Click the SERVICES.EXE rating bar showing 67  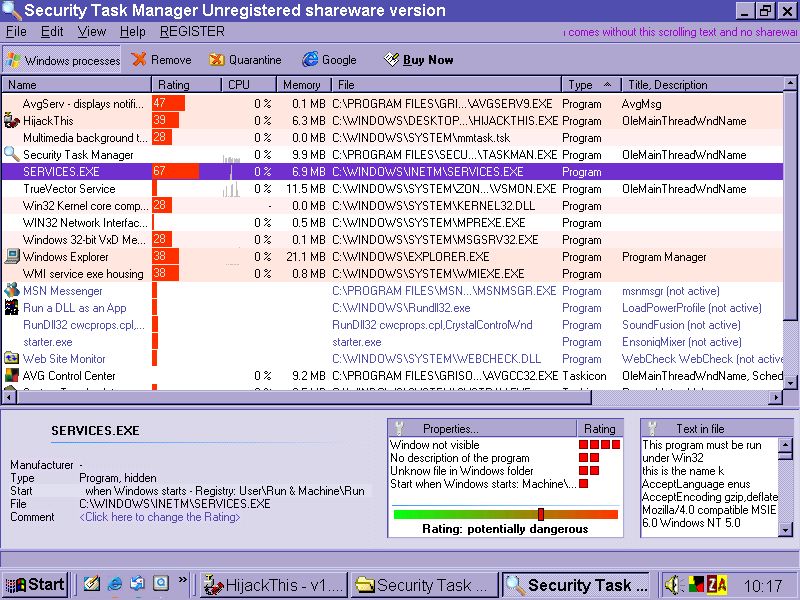176,171
